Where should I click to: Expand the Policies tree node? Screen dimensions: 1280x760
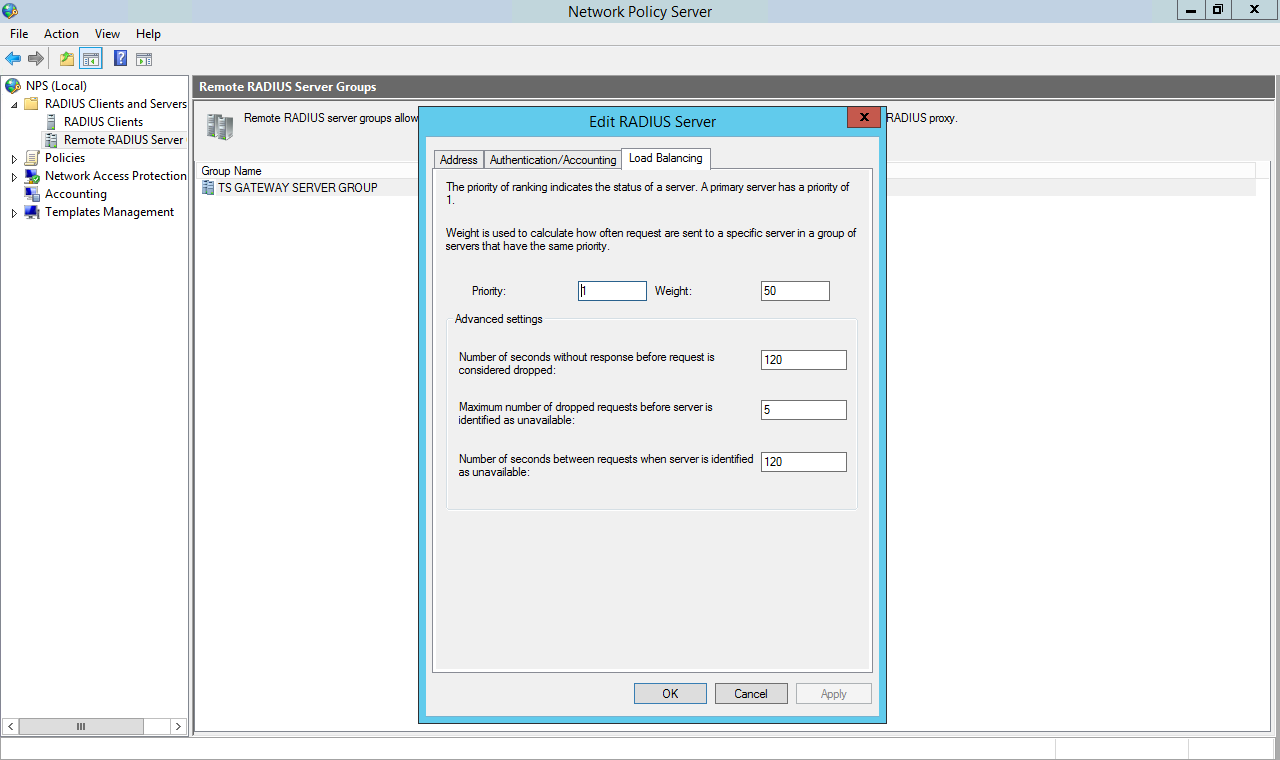(14, 158)
